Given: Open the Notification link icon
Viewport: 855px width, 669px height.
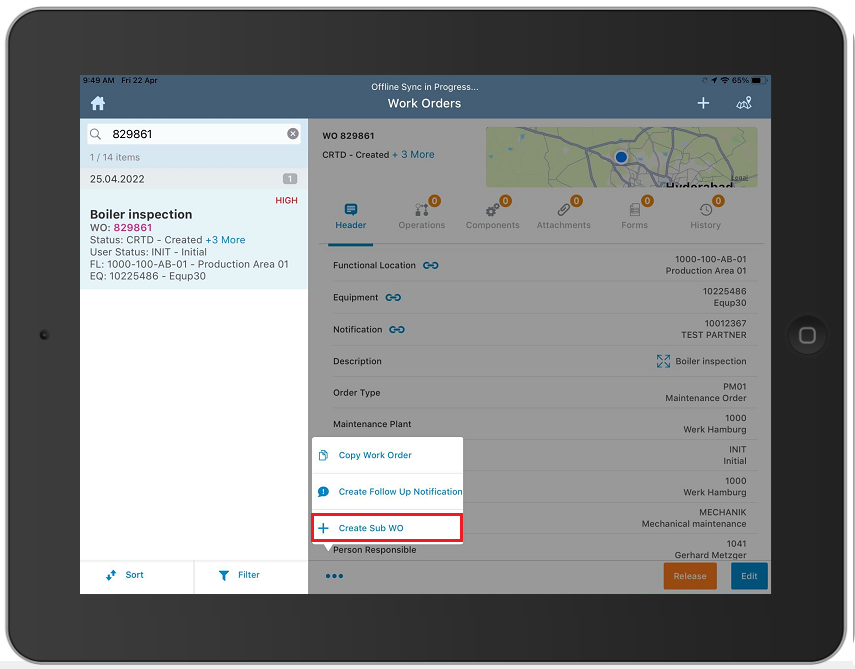Looking at the screenshot, I should click(x=397, y=329).
